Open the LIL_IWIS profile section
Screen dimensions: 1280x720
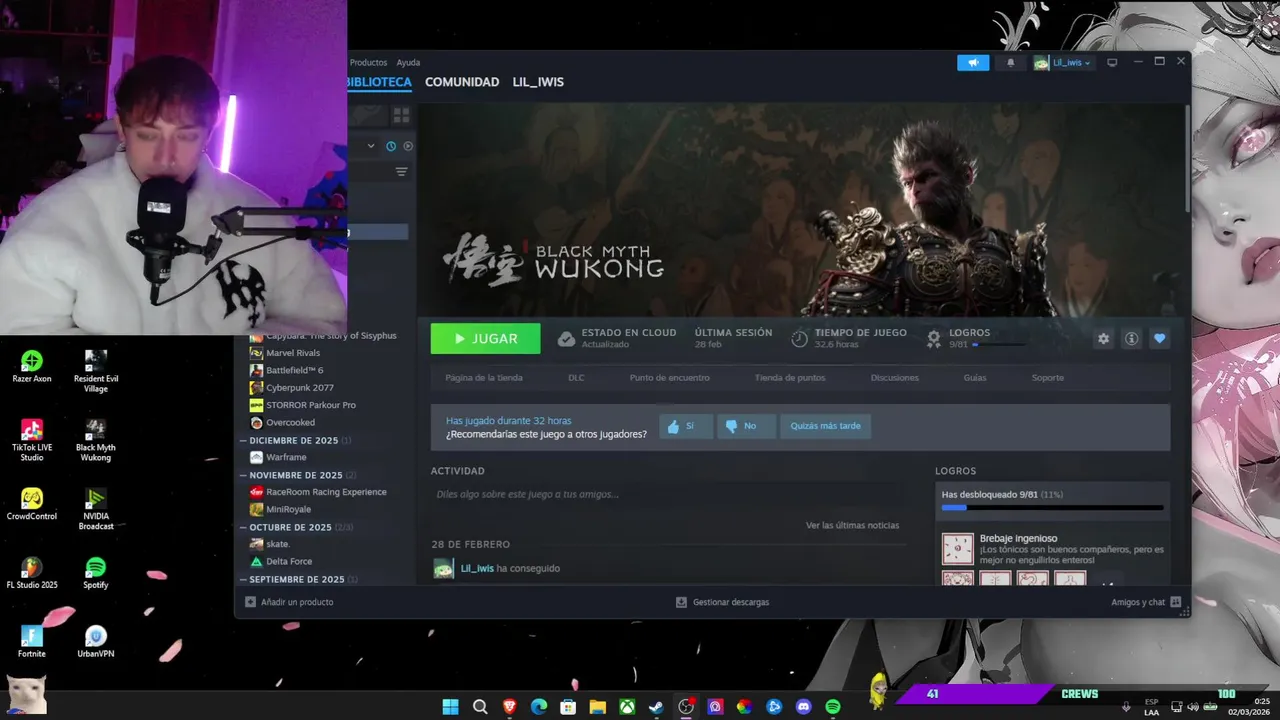click(538, 82)
